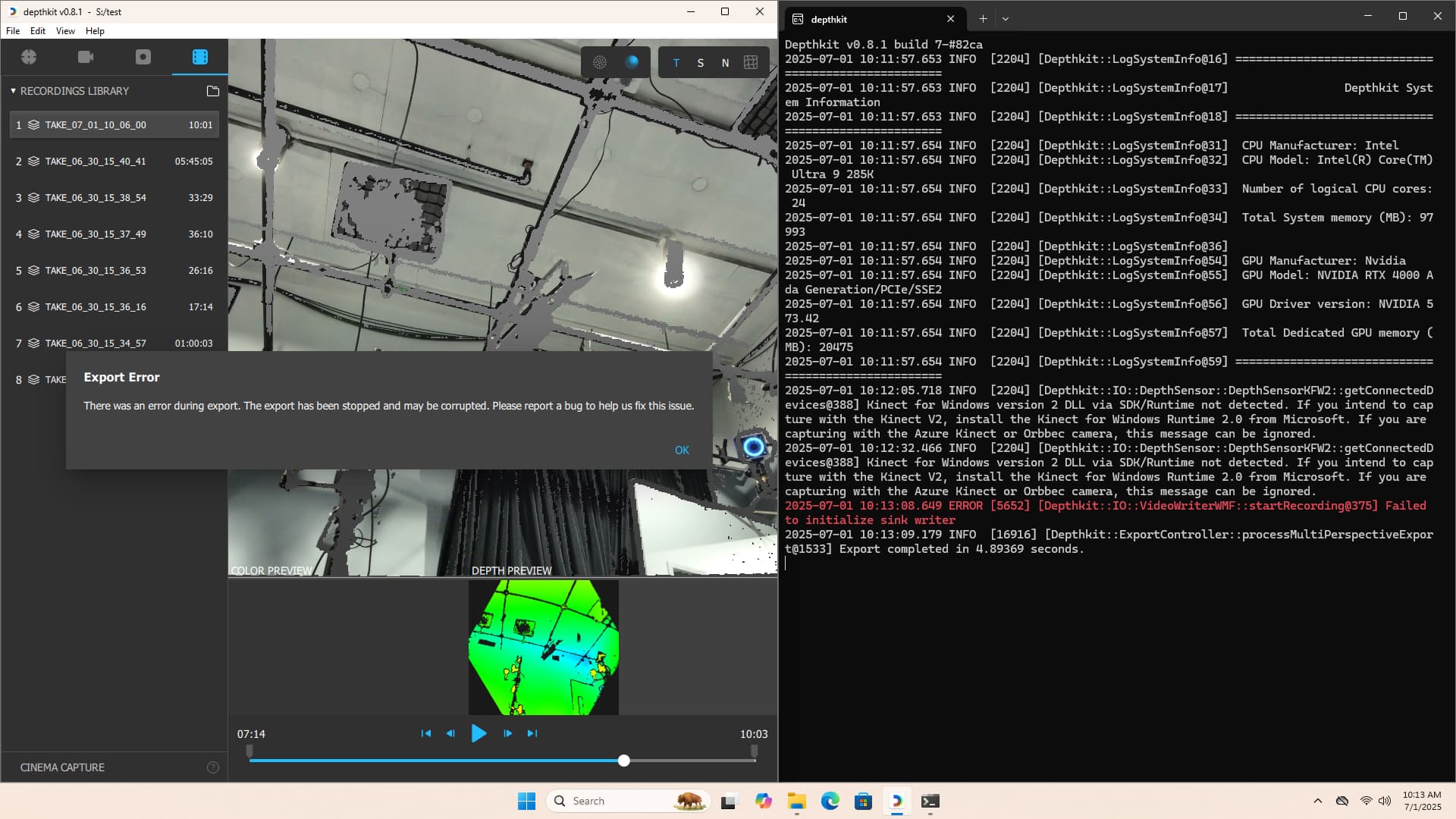Click the playhead handle on the timeline
Image resolution: width=1456 pixels, height=819 pixels.
623,761
